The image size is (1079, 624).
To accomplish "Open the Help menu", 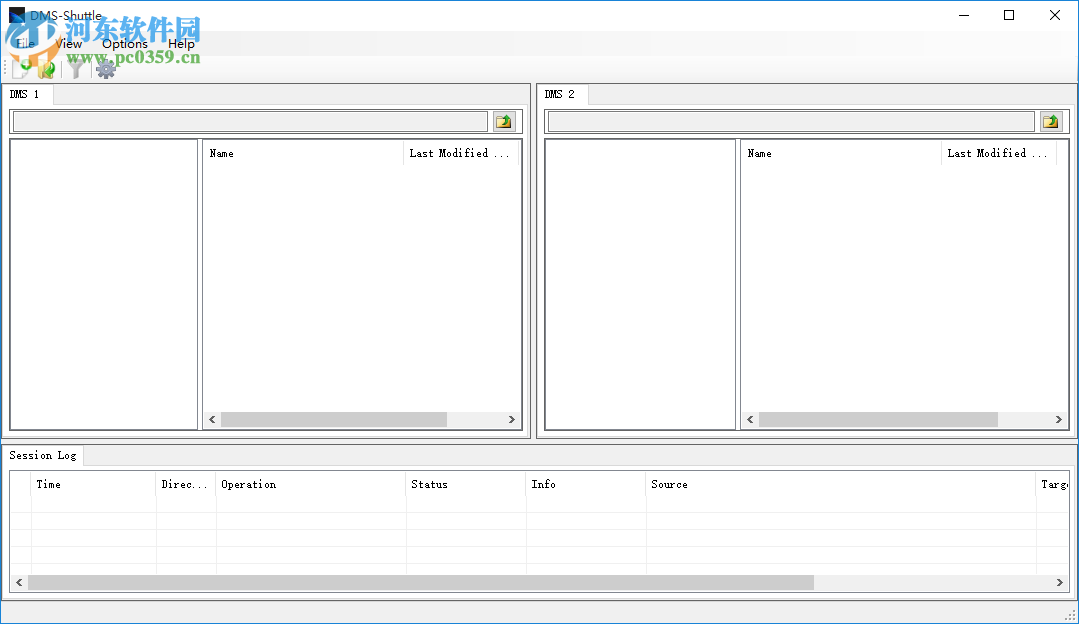I will pyautogui.click(x=181, y=43).
